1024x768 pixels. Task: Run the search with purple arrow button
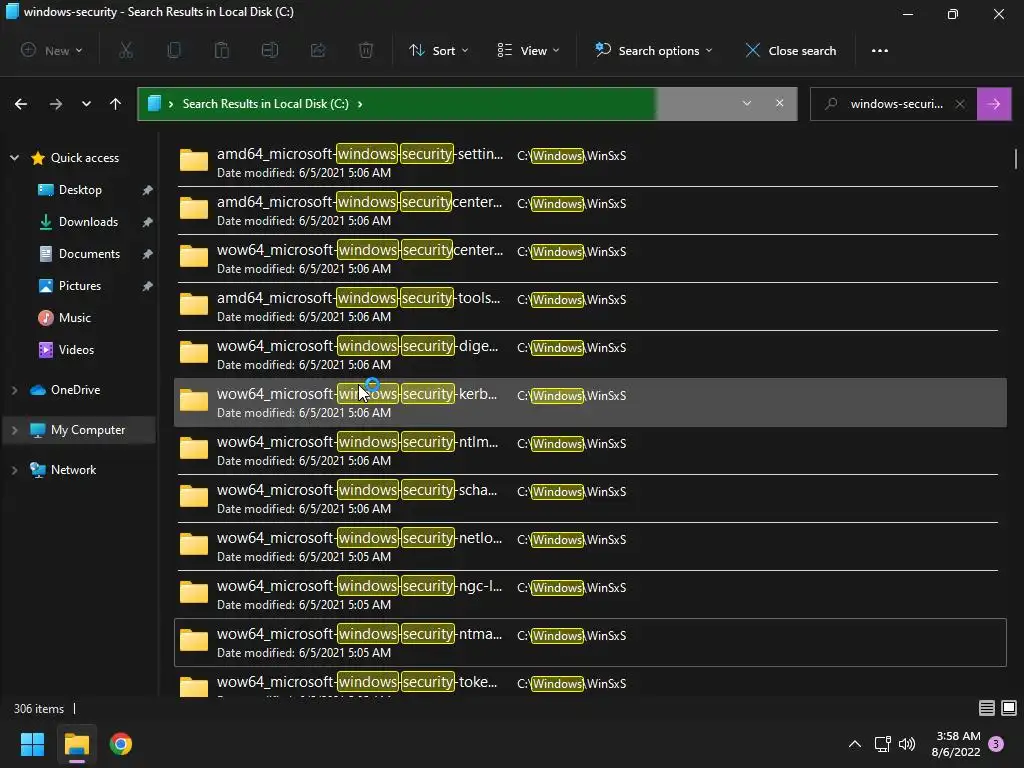click(994, 104)
